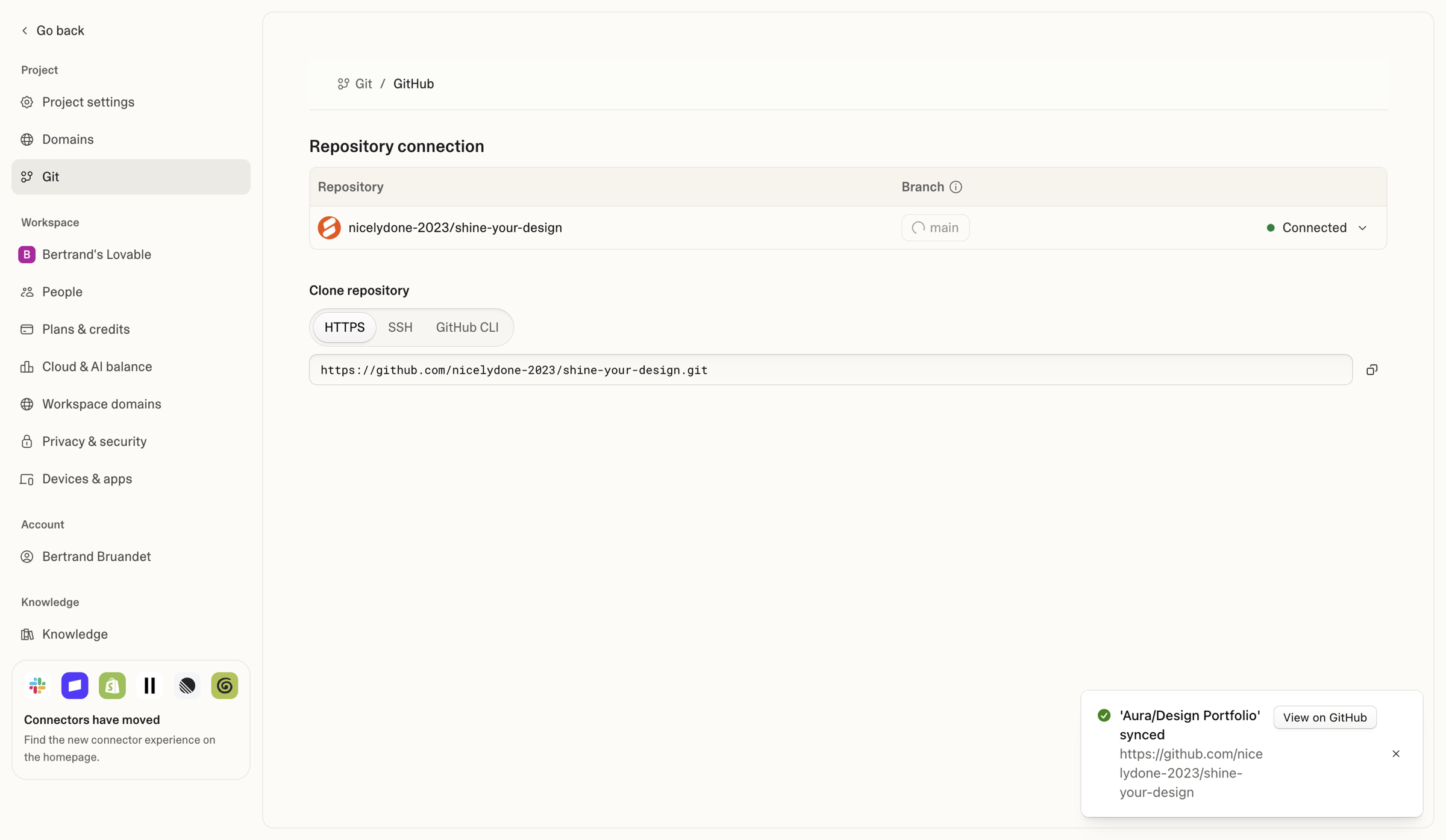Switch to the SSH clone tab
The height and width of the screenshot is (840, 1446).
click(x=400, y=328)
